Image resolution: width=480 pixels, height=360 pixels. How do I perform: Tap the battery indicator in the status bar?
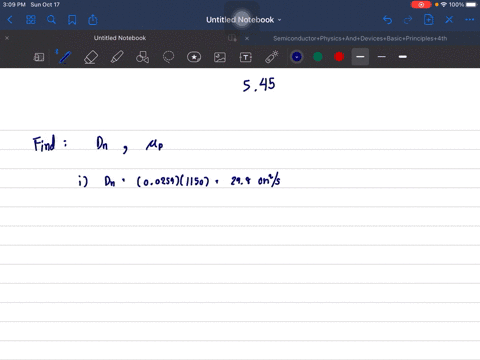[471, 5]
